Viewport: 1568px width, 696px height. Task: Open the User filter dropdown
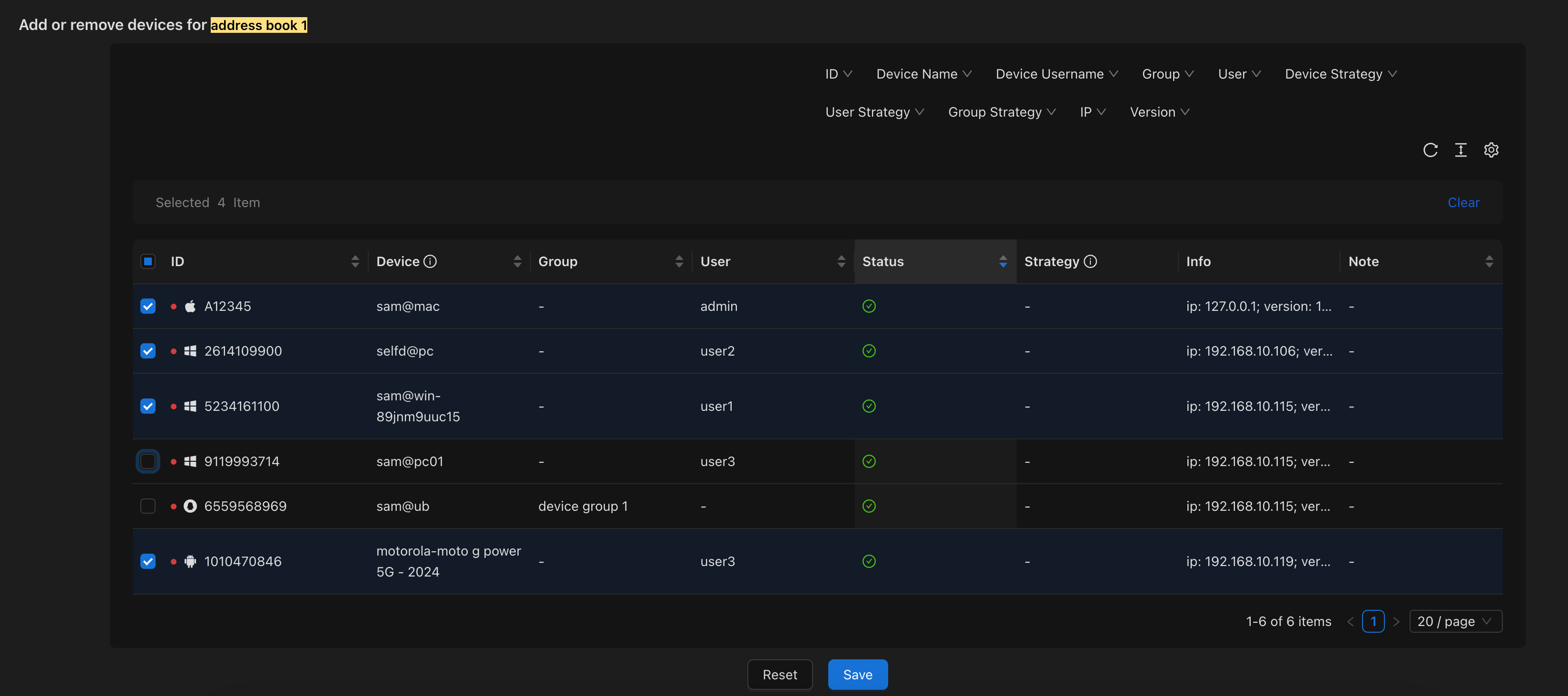[1239, 74]
